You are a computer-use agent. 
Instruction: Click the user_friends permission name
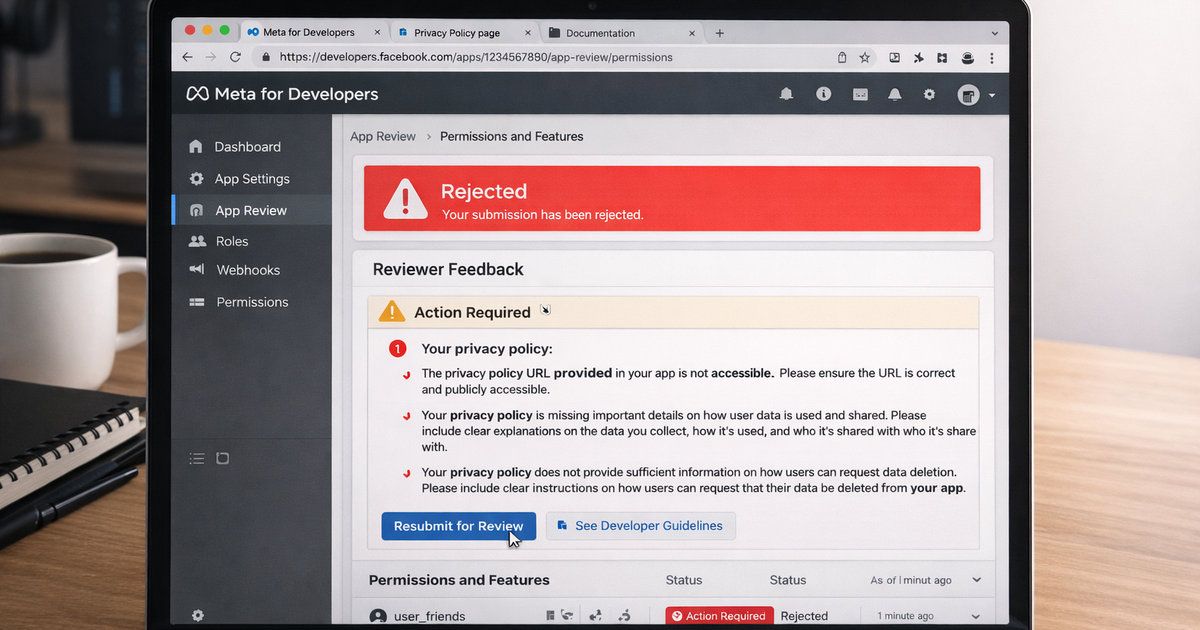pos(430,616)
